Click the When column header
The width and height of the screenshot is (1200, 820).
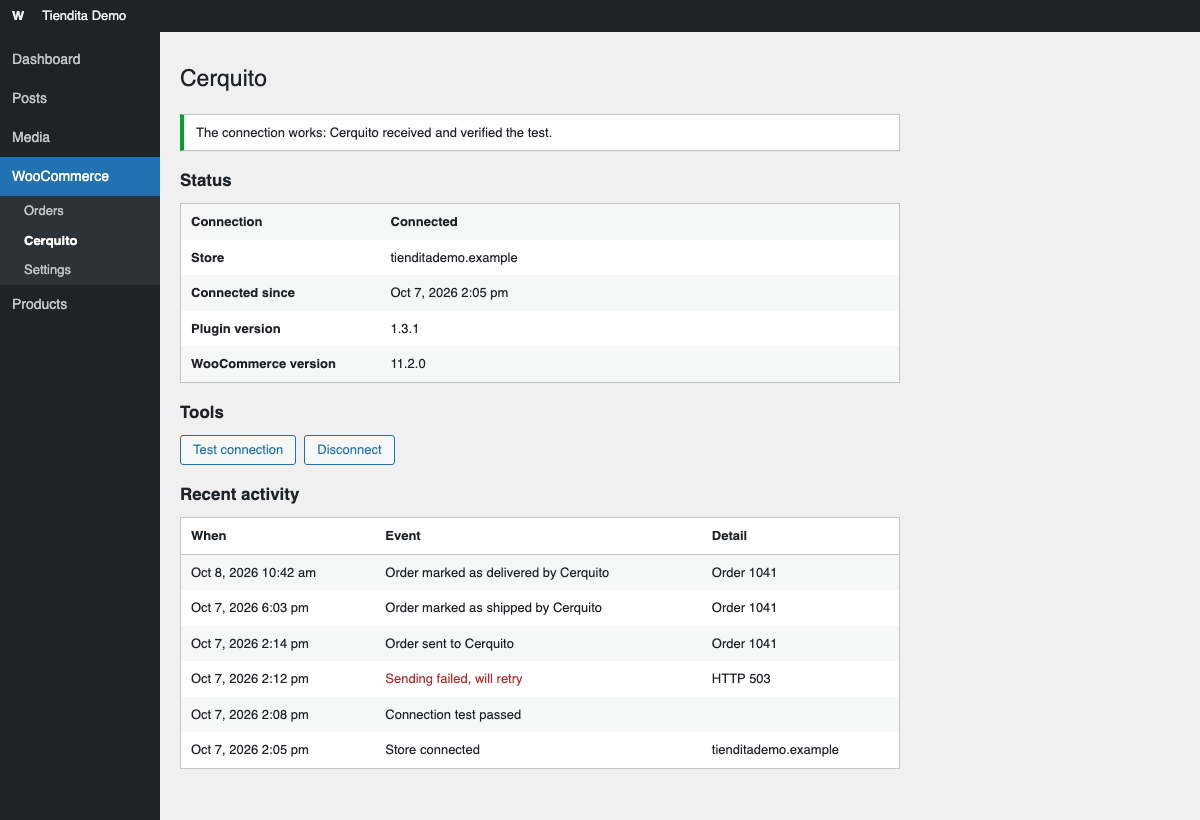pyautogui.click(x=209, y=536)
